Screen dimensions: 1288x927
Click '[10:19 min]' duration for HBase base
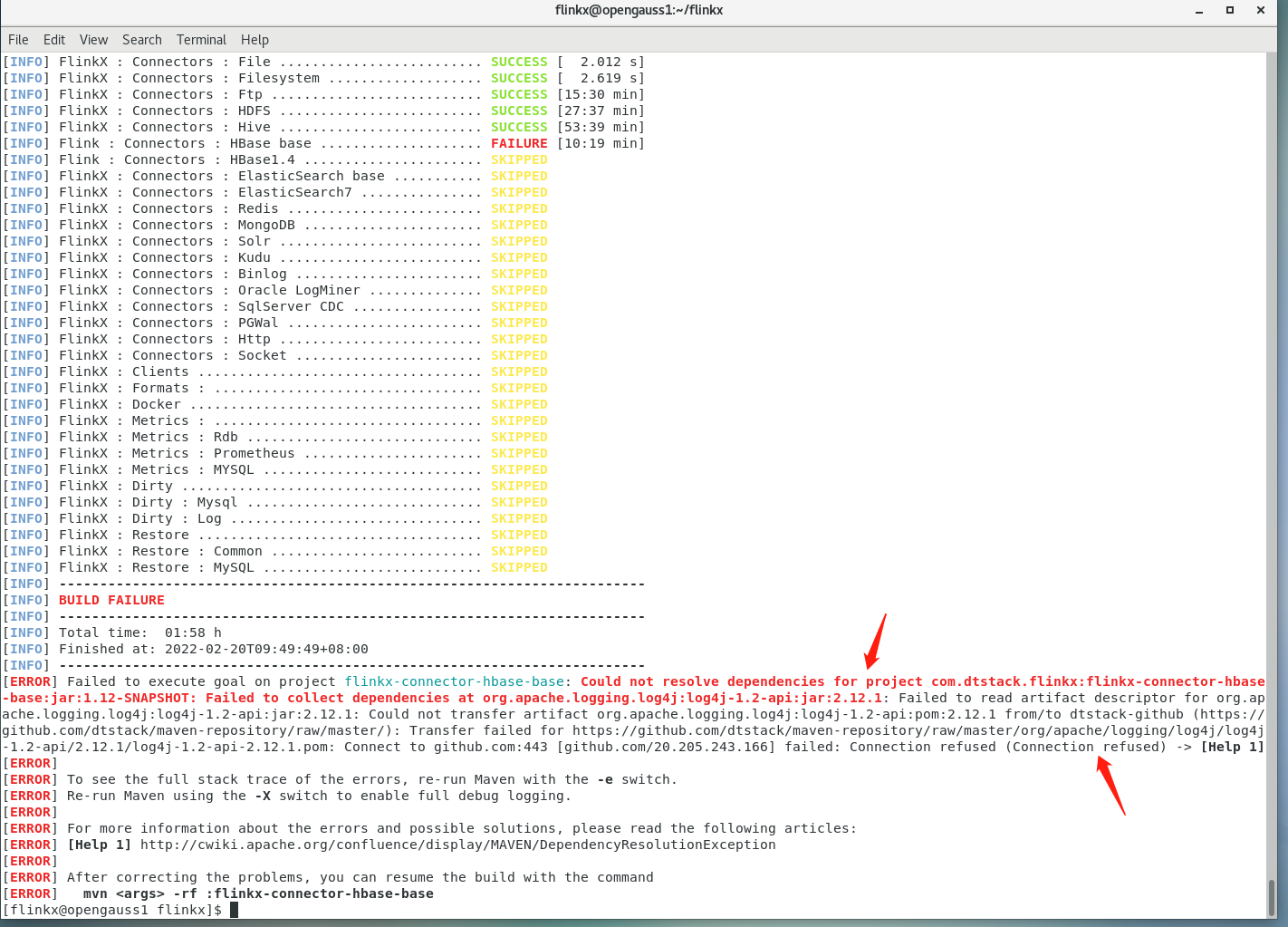(x=601, y=143)
